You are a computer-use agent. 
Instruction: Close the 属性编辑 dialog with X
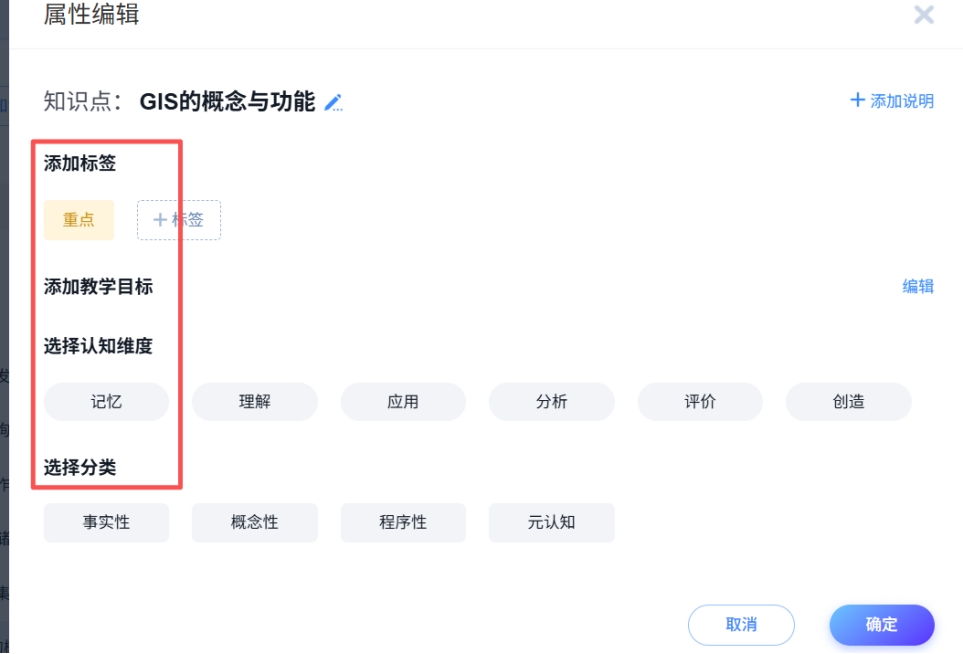tap(924, 14)
